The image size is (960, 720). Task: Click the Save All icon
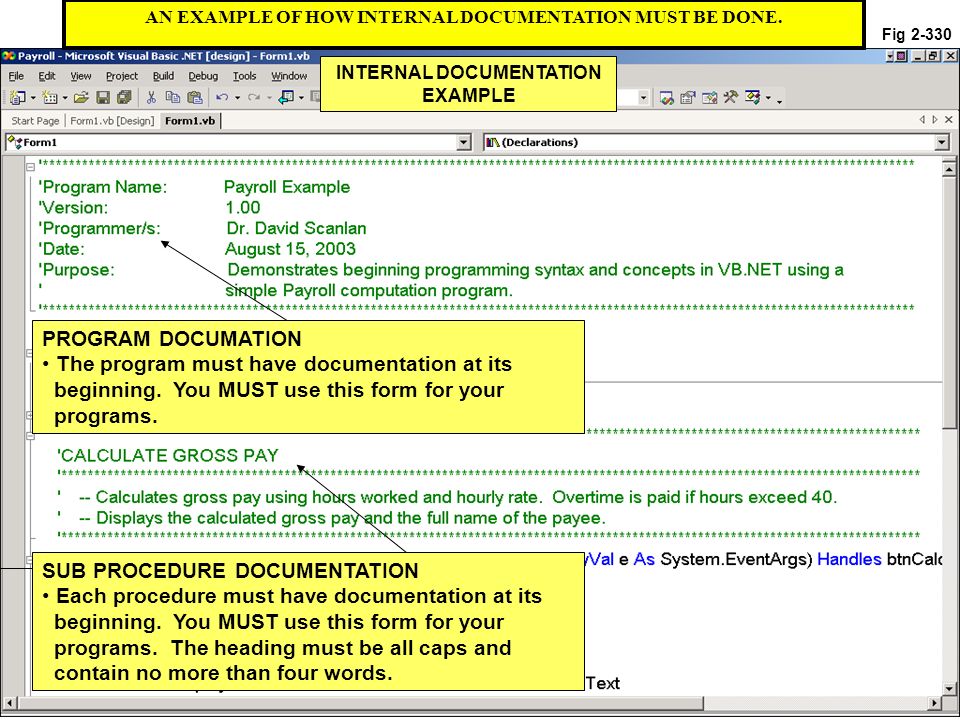click(x=124, y=97)
